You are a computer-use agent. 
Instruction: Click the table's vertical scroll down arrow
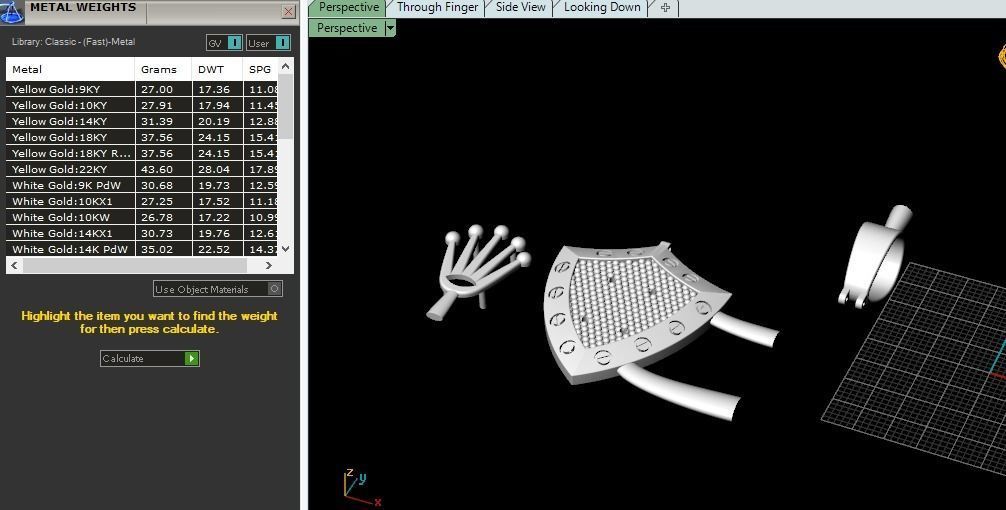click(x=286, y=249)
